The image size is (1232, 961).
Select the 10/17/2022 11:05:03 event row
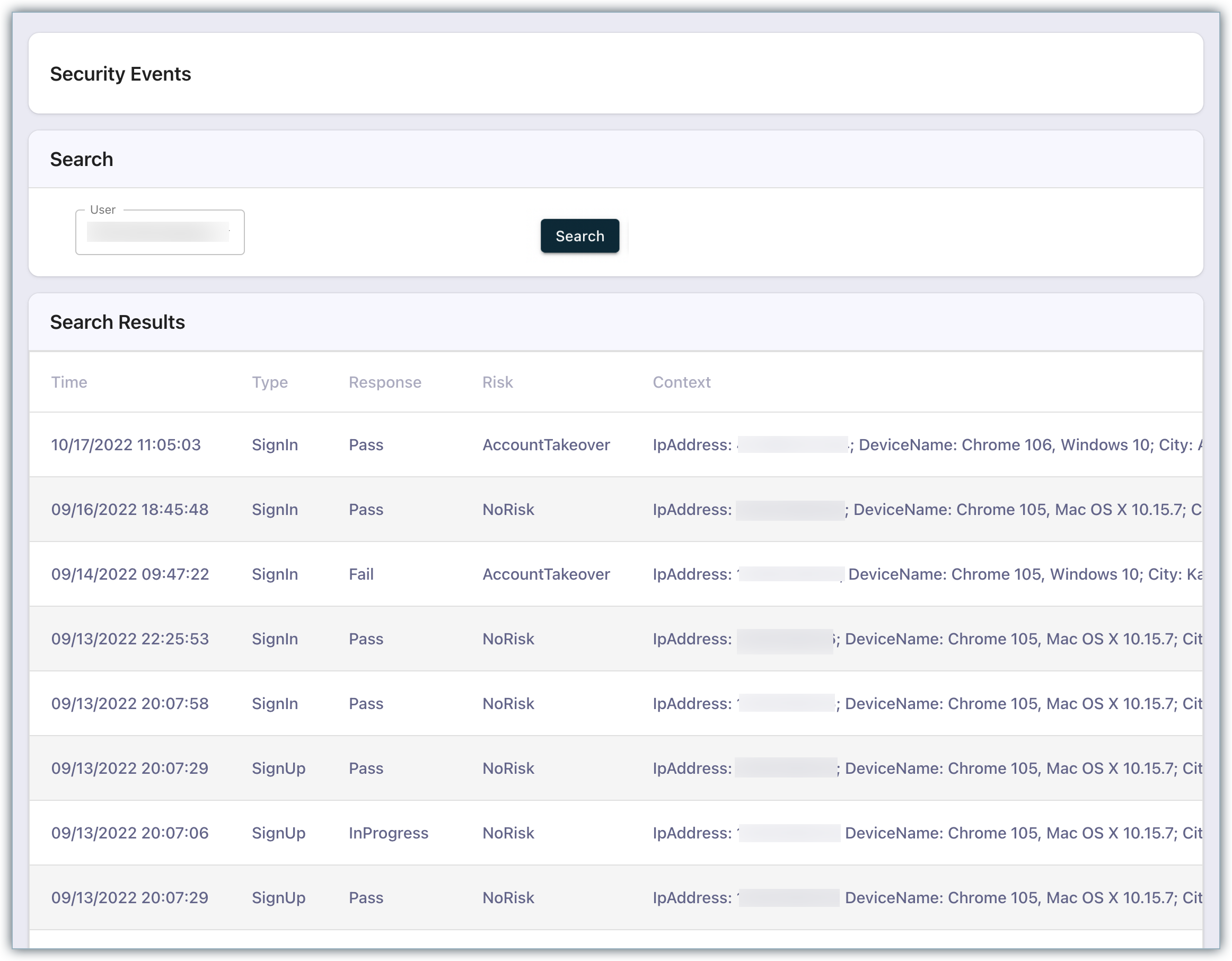(x=126, y=444)
